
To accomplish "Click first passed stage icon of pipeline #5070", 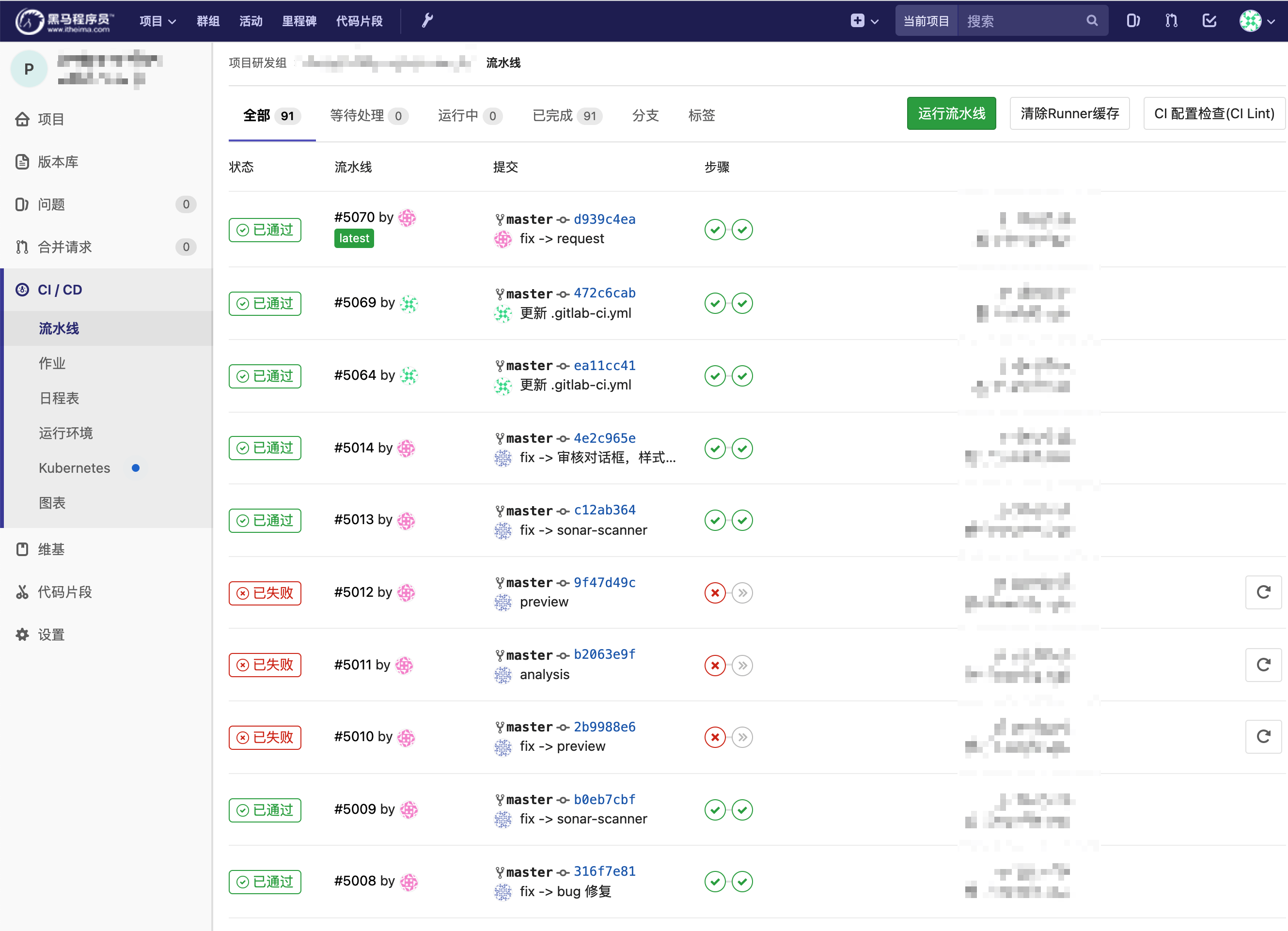I will (x=715, y=229).
